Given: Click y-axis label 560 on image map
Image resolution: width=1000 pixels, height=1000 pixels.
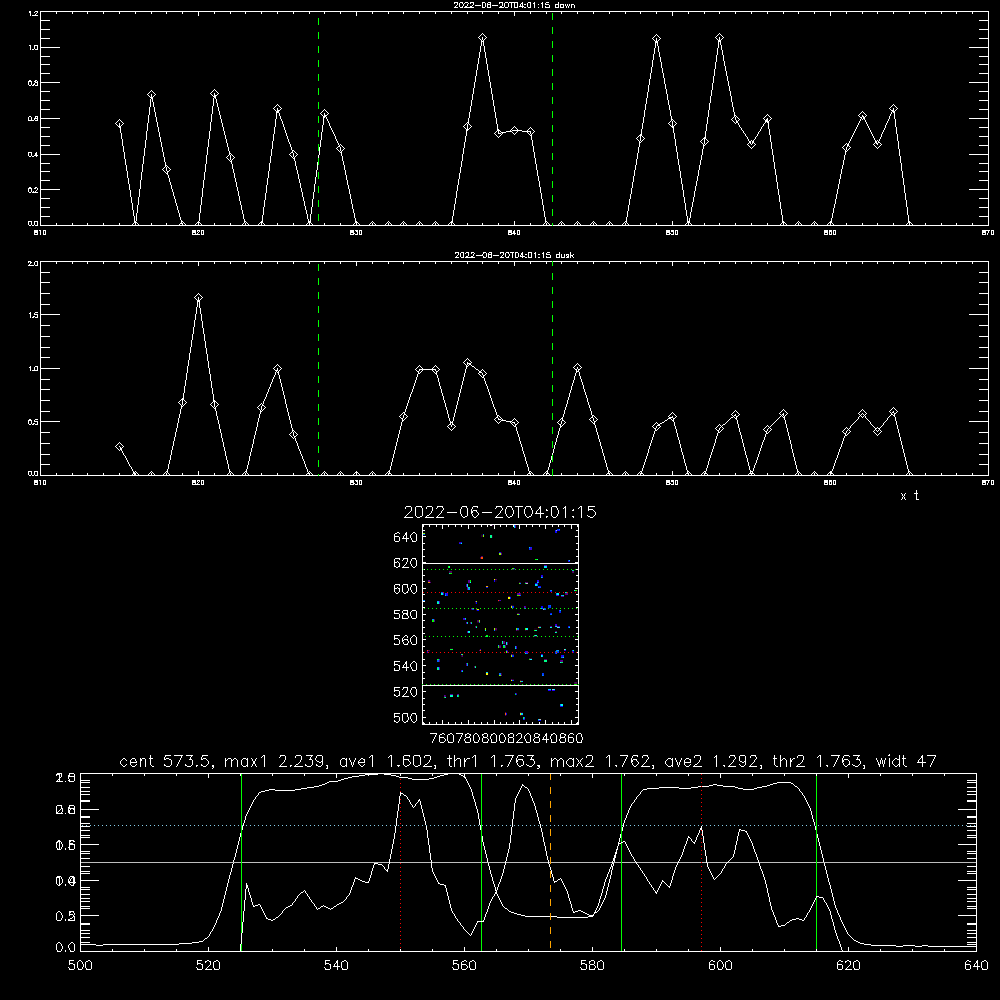Looking at the screenshot, I should pos(406,640).
